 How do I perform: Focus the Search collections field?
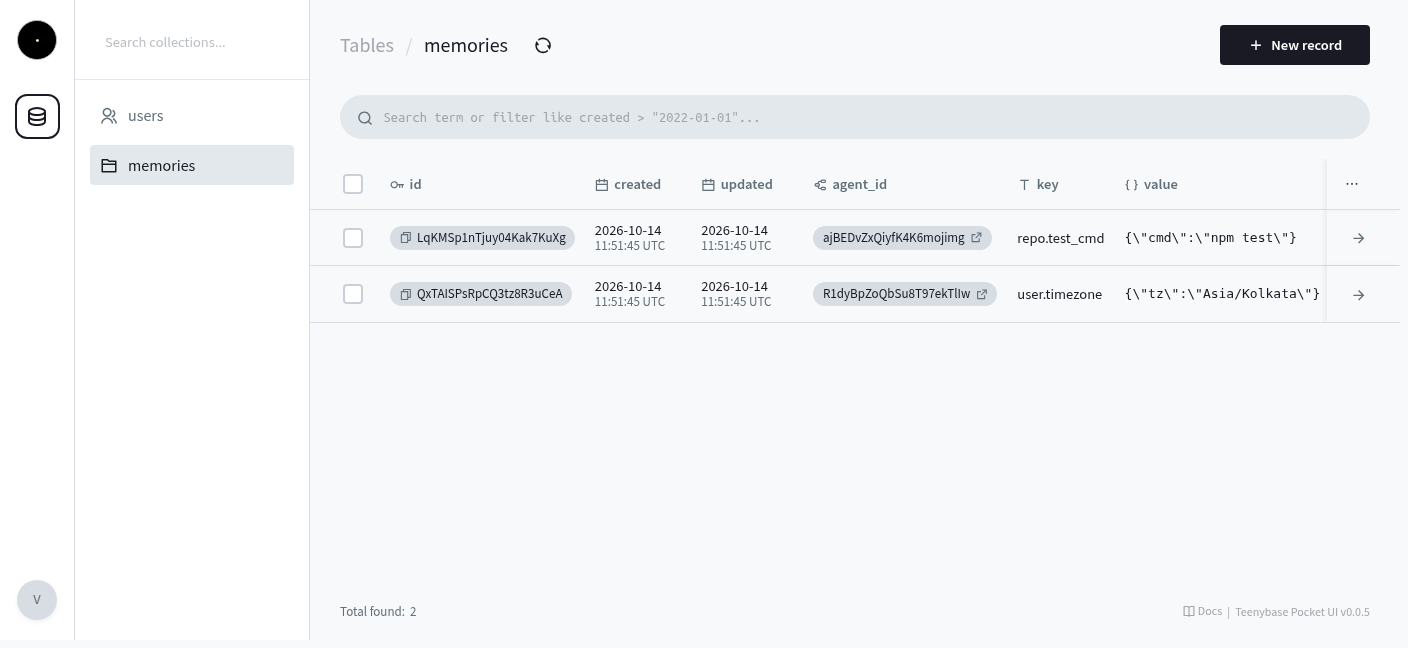192,42
